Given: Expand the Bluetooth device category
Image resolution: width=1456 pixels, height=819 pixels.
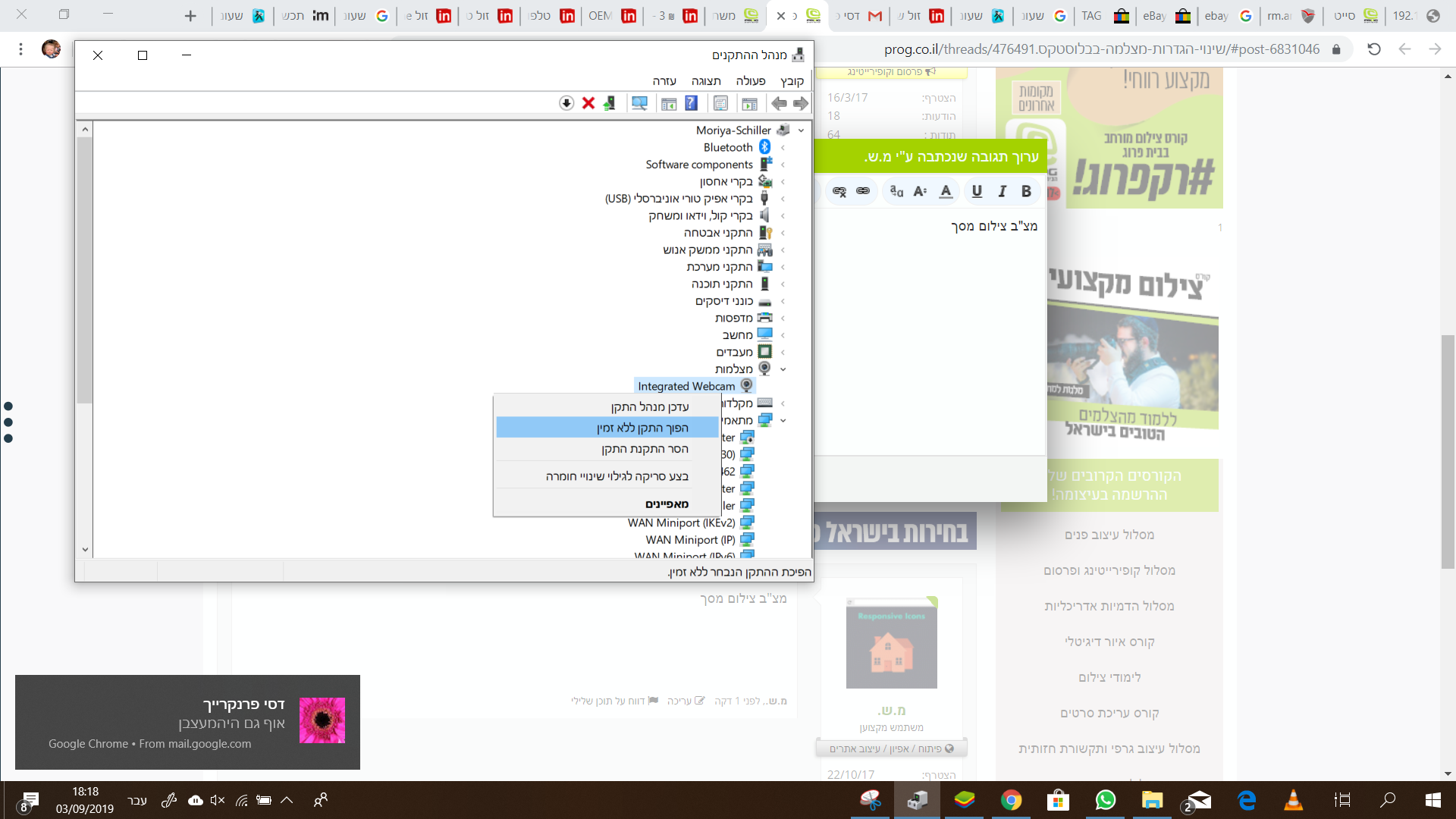Looking at the screenshot, I should (783, 148).
